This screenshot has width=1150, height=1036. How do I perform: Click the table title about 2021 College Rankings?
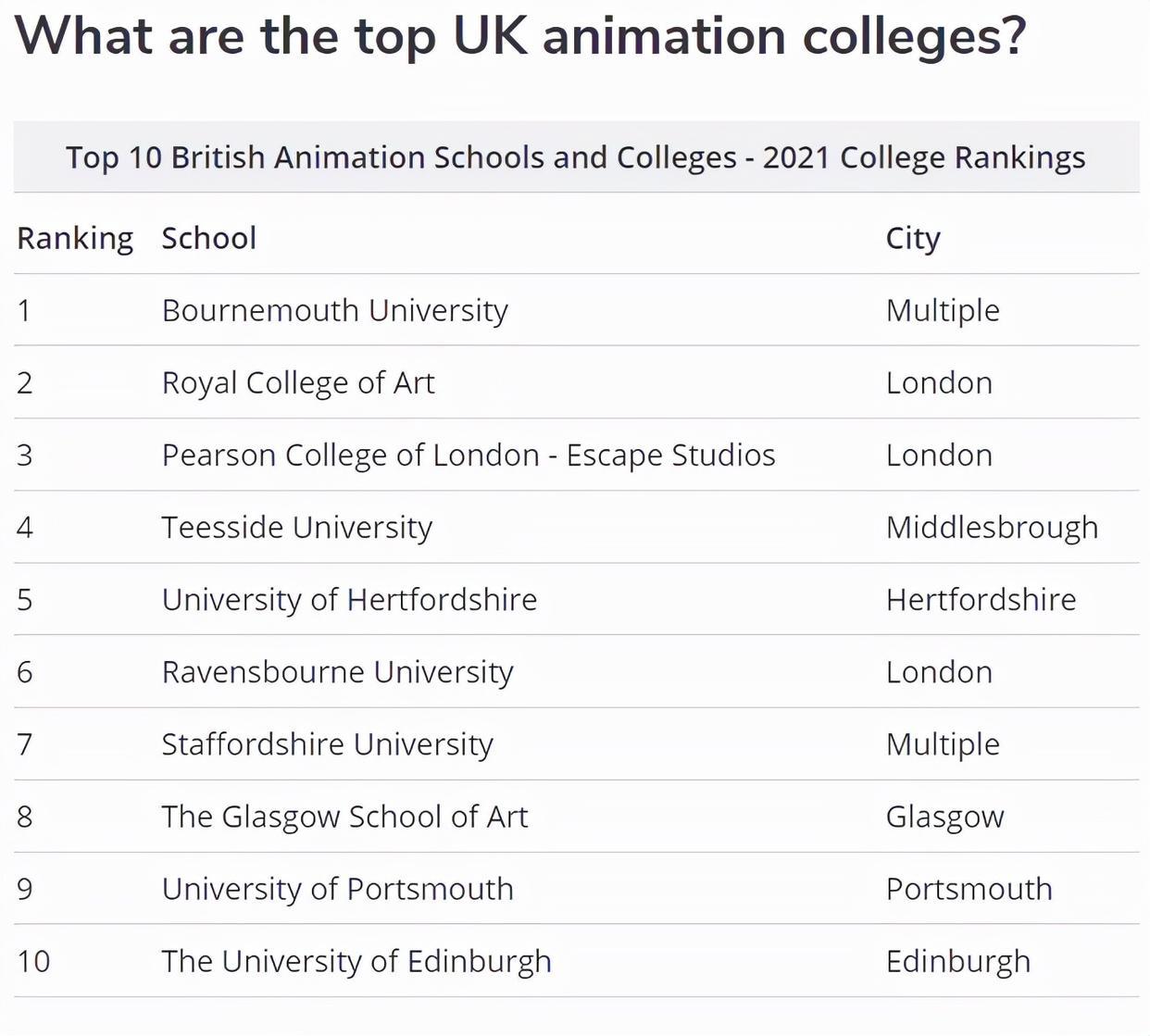(x=575, y=157)
